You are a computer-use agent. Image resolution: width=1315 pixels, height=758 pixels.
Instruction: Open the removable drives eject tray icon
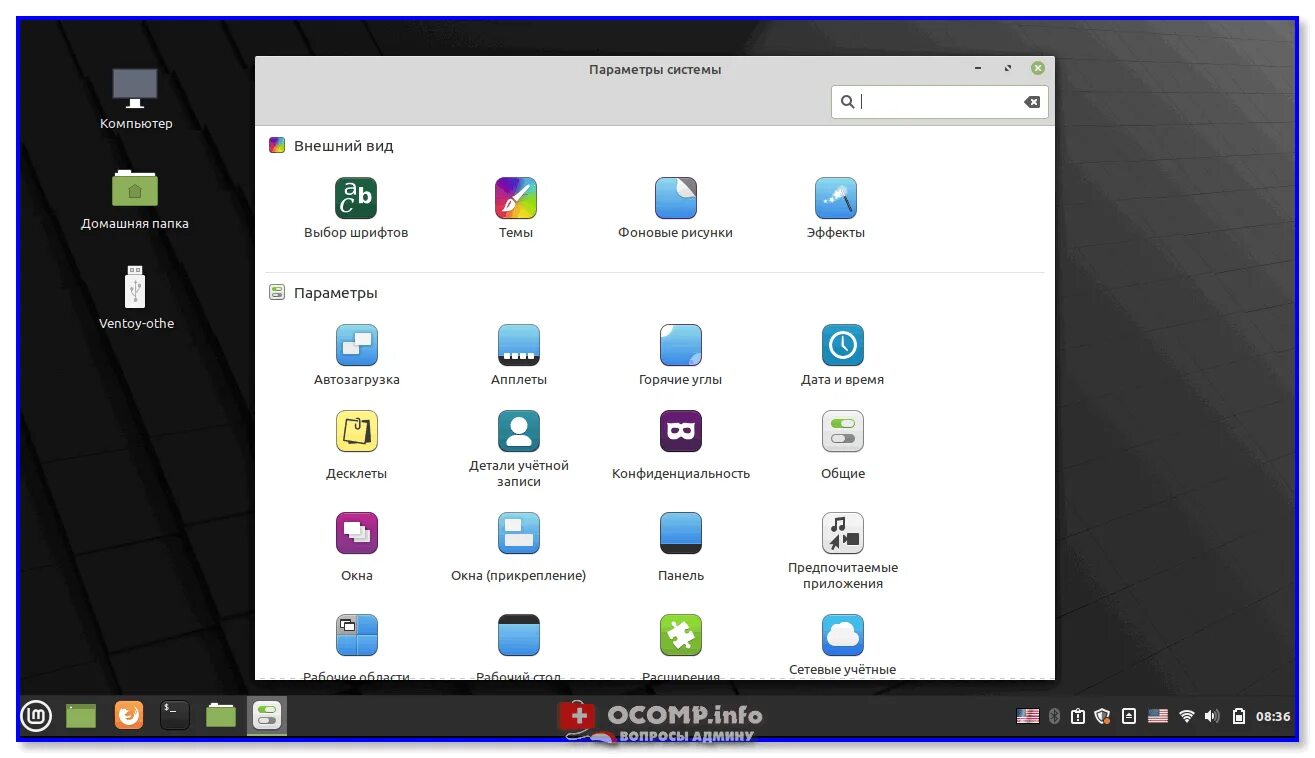1129,716
